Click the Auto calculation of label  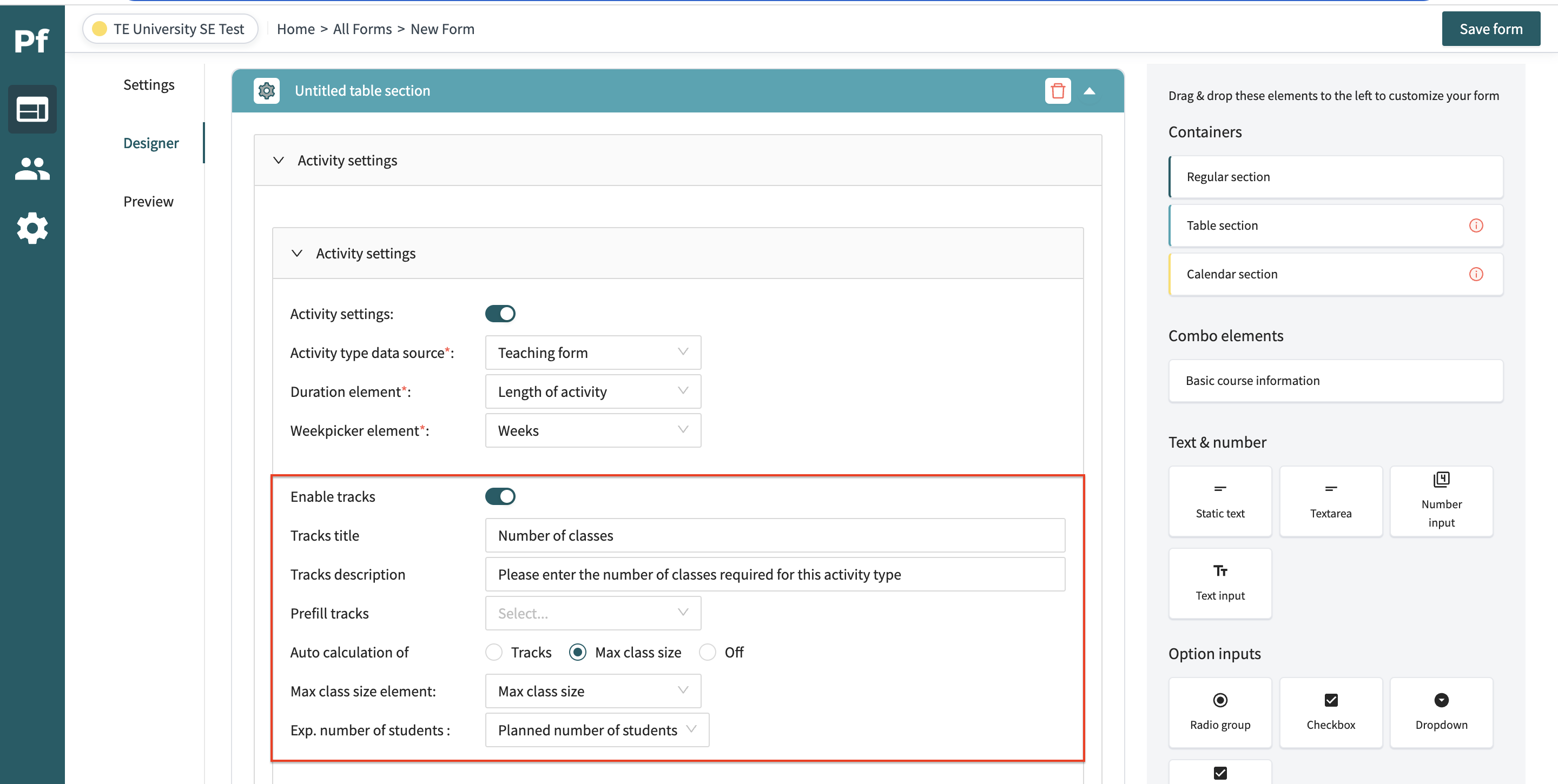349,652
